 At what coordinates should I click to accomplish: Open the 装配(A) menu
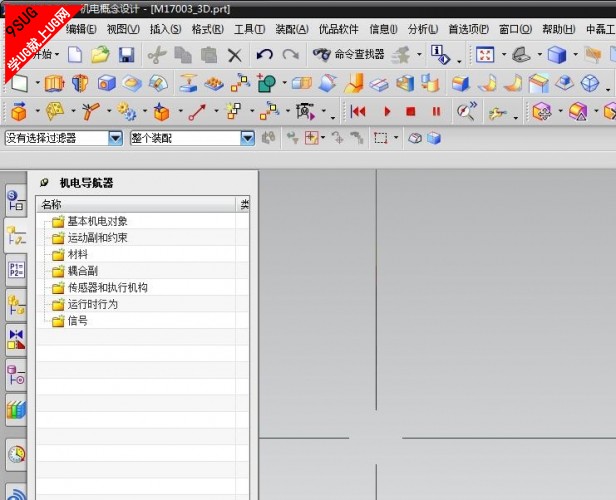click(292, 29)
